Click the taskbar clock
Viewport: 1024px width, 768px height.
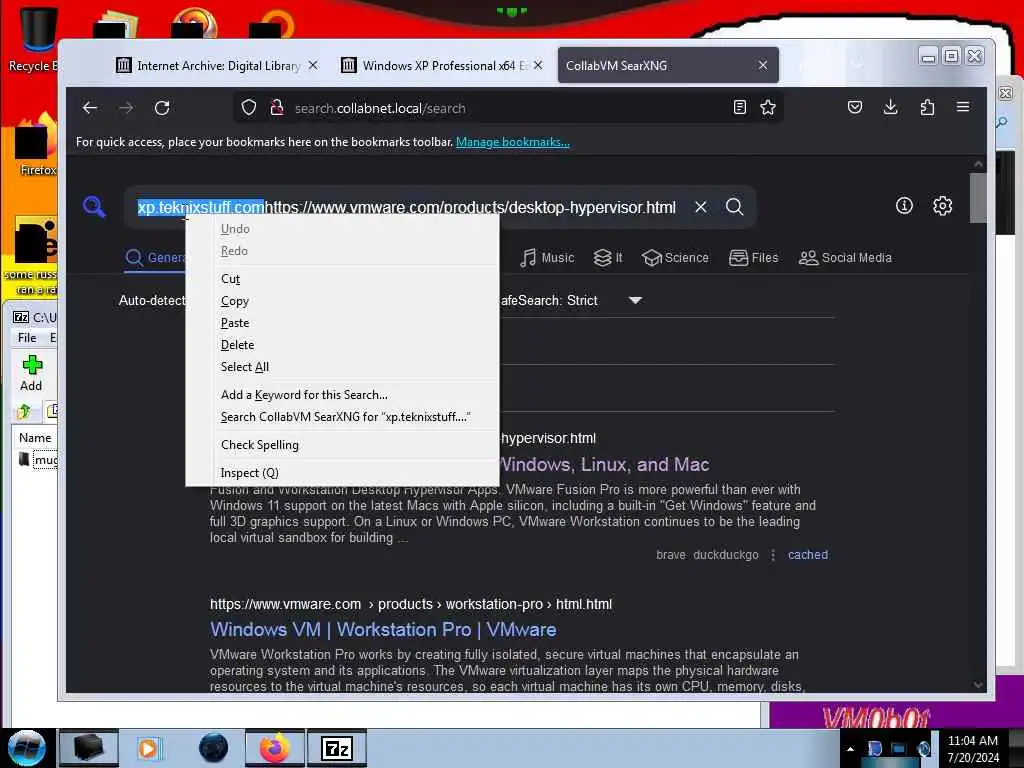tap(973, 749)
